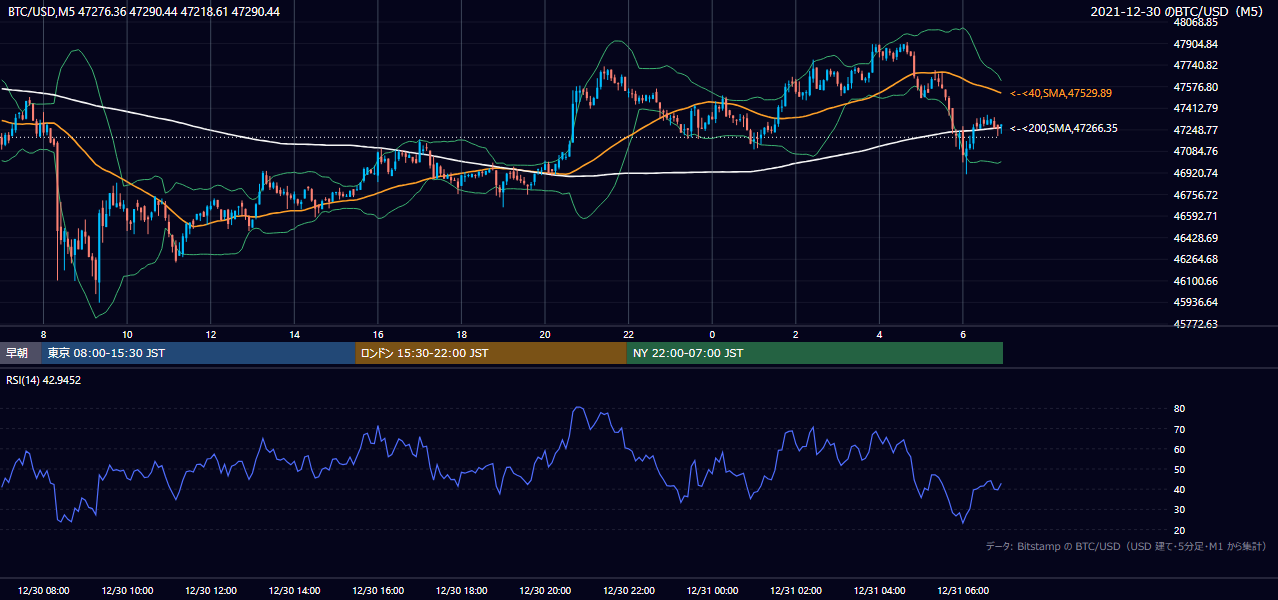The height and width of the screenshot is (600, 1278).
Task: Click the ロンドン 15:30-22:00 JST session bar
Action: (491, 353)
